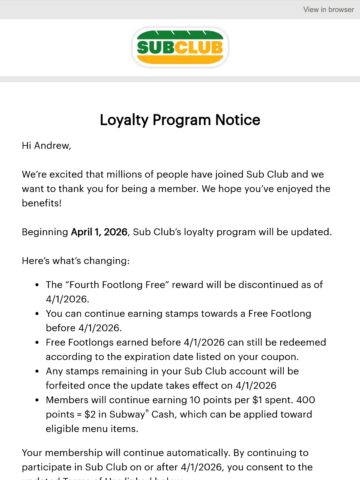The height and width of the screenshot is (480, 360).
Task: Click the bullet about 10 points per $1
Action: click(180, 414)
